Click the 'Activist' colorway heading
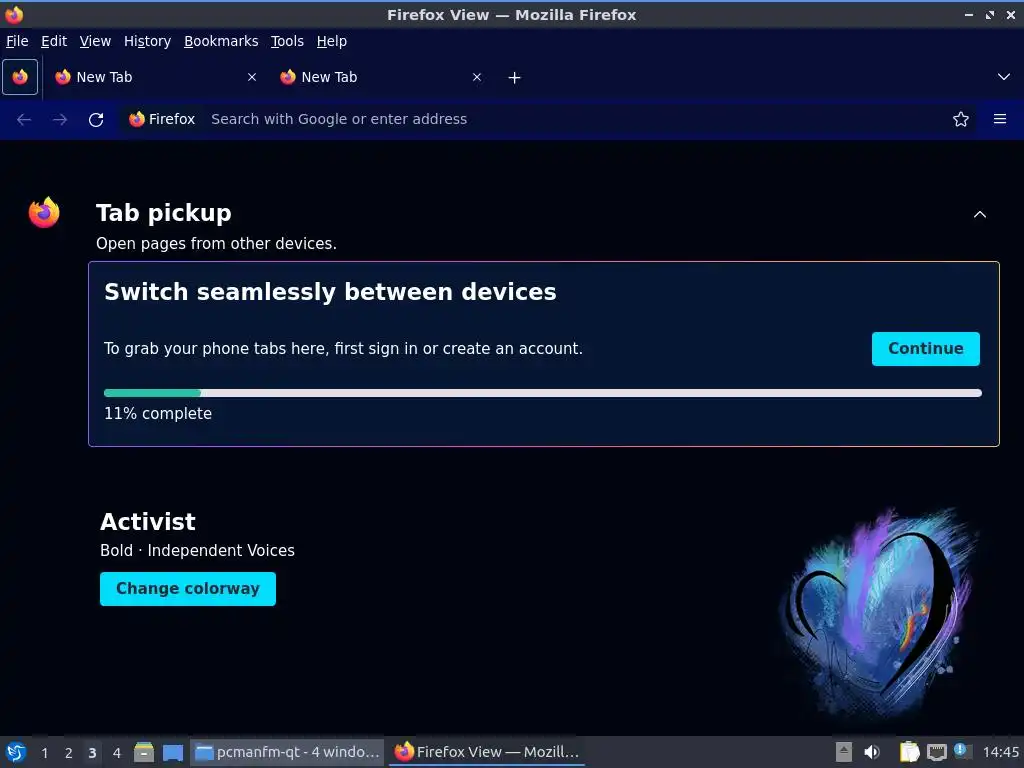This screenshot has height=768, width=1024. pos(148,522)
